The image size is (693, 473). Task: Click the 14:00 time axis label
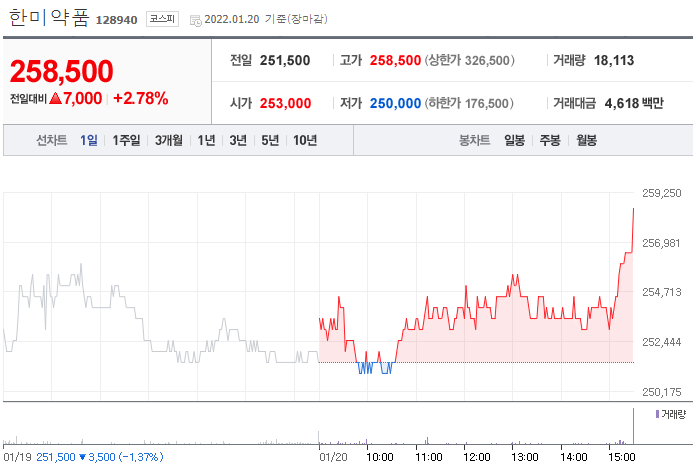pyautogui.click(x=574, y=457)
